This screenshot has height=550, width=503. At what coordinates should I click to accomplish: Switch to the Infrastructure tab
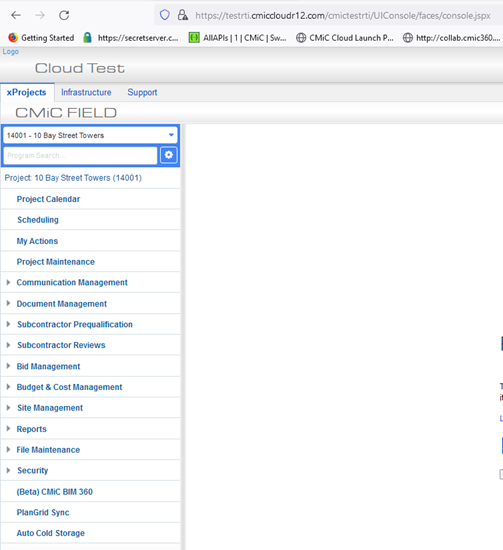pyautogui.click(x=86, y=92)
